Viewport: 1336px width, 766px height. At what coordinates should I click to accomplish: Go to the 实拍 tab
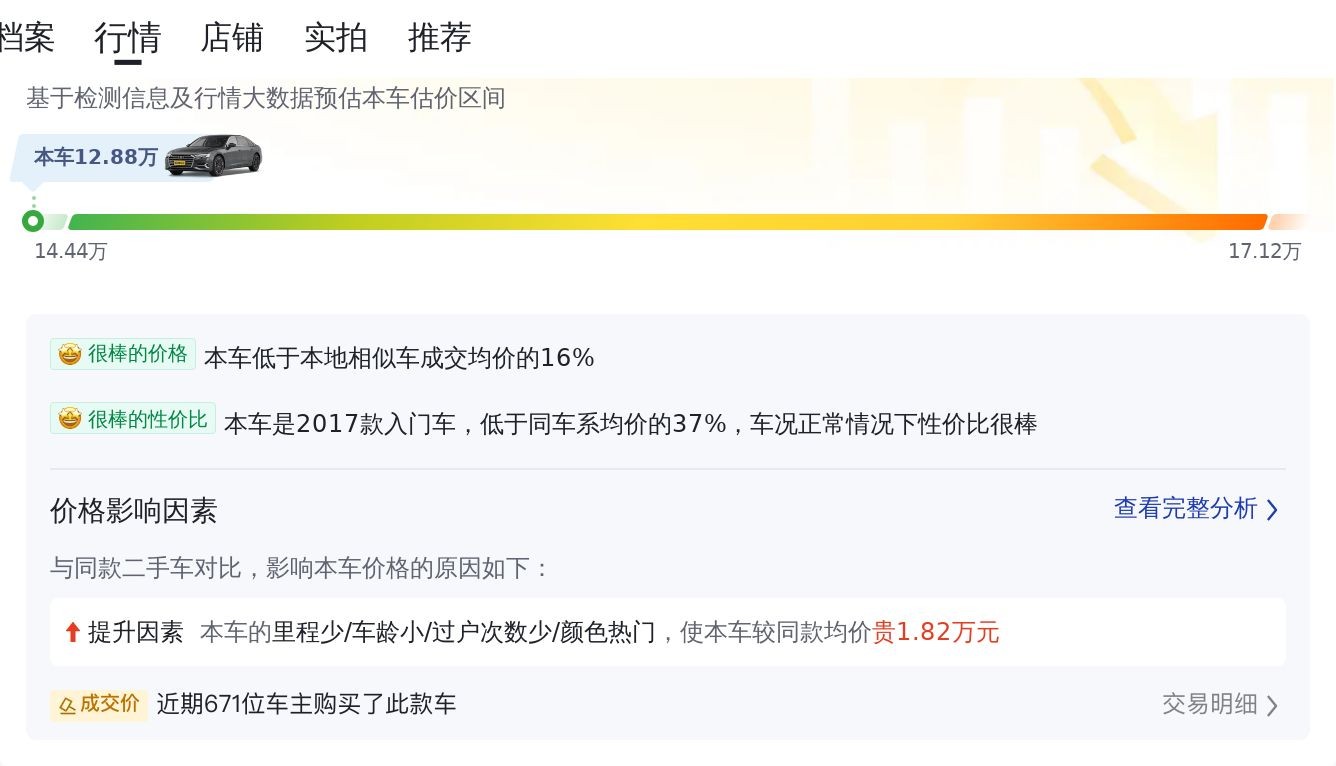(x=336, y=38)
